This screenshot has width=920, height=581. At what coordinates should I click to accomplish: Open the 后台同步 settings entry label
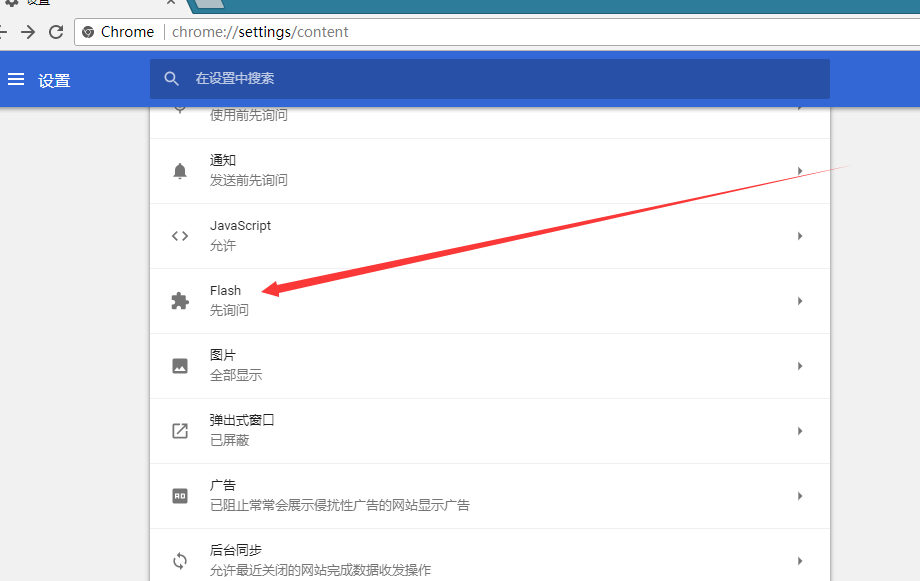pyautogui.click(x=236, y=551)
